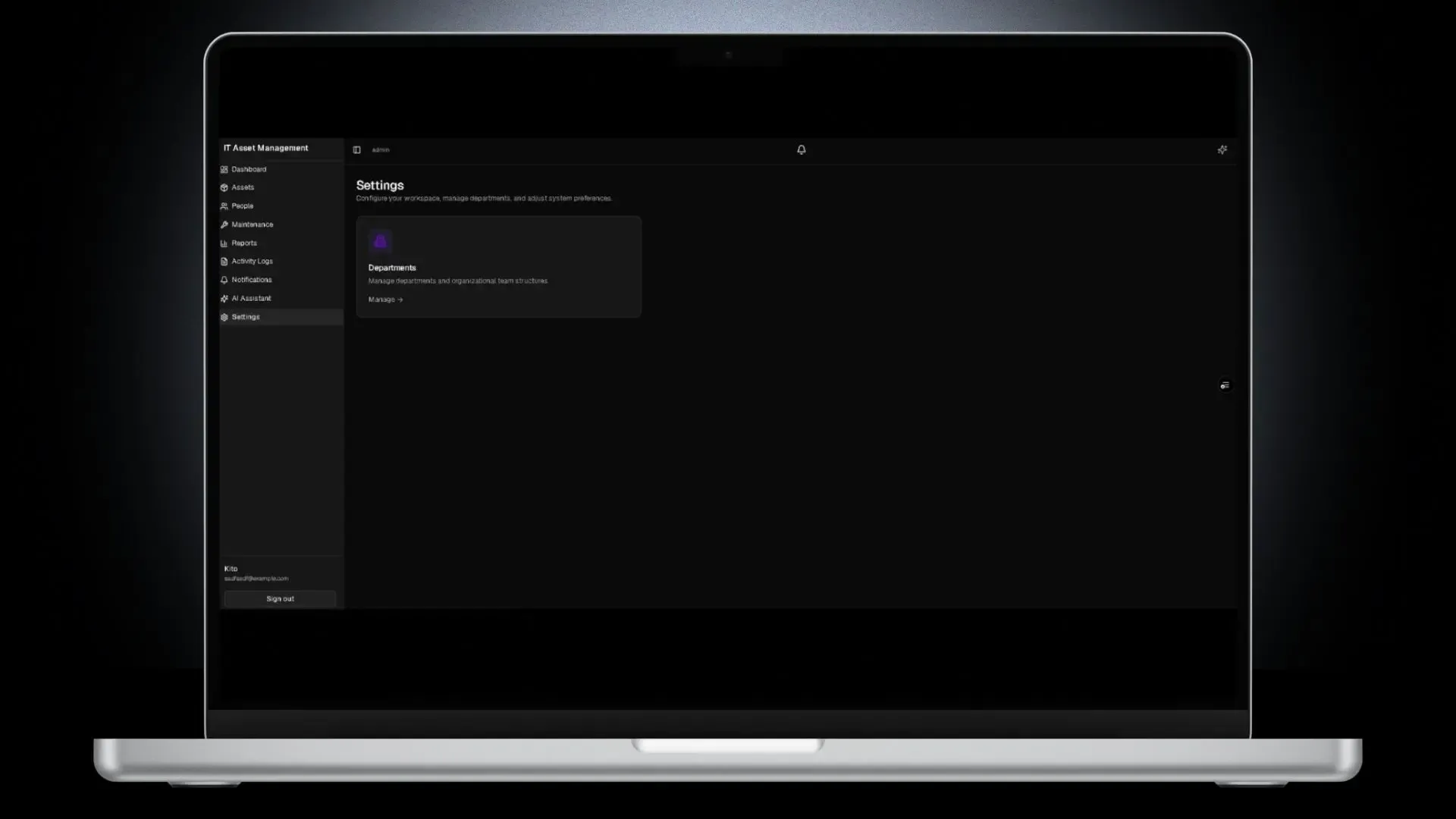The height and width of the screenshot is (819, 1456).
Task: Click the Reports chart icon
Action: coord(224,243)
